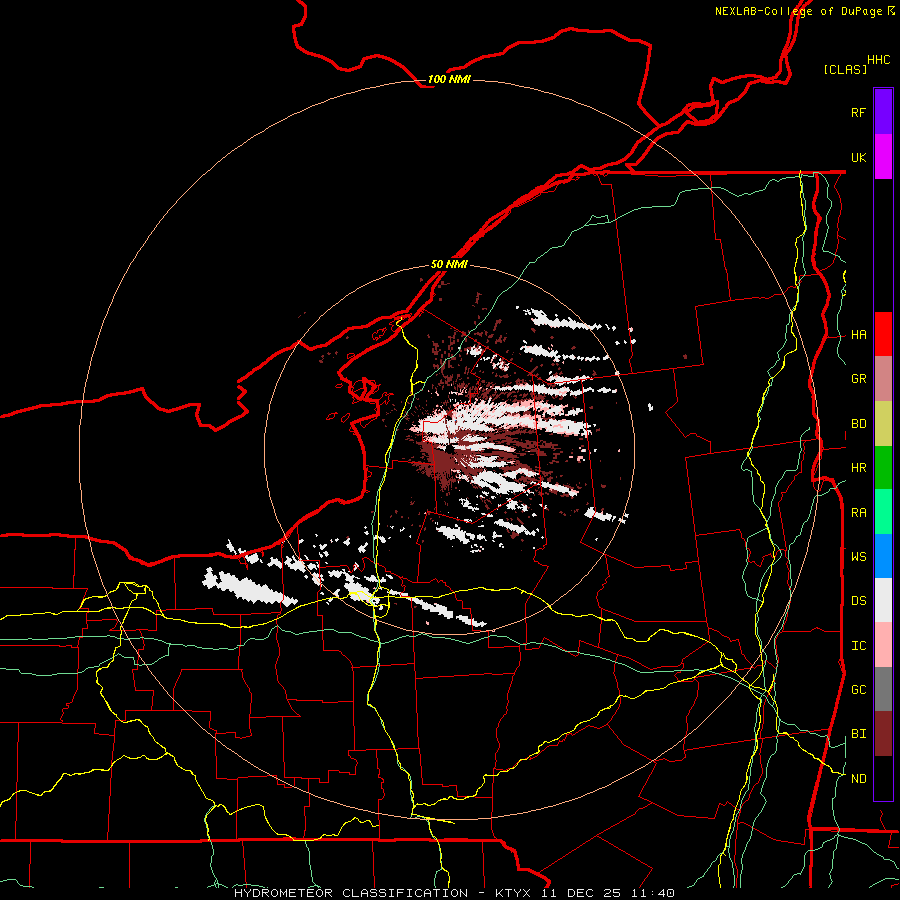The height and width of the screenshot is (900, 900).
Task: Click the HYDROMETEOR CLASSIFICATION title text
Action: (351, 893)
